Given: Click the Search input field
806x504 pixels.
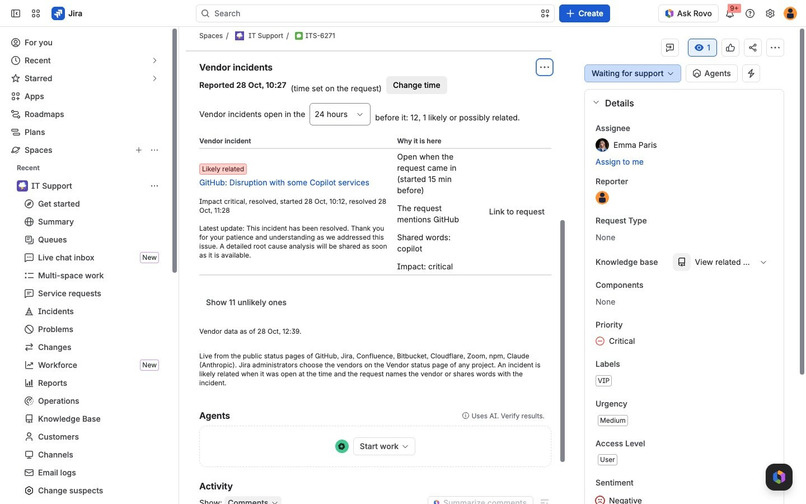Looking at the screenshot, I should coord(374,13).
